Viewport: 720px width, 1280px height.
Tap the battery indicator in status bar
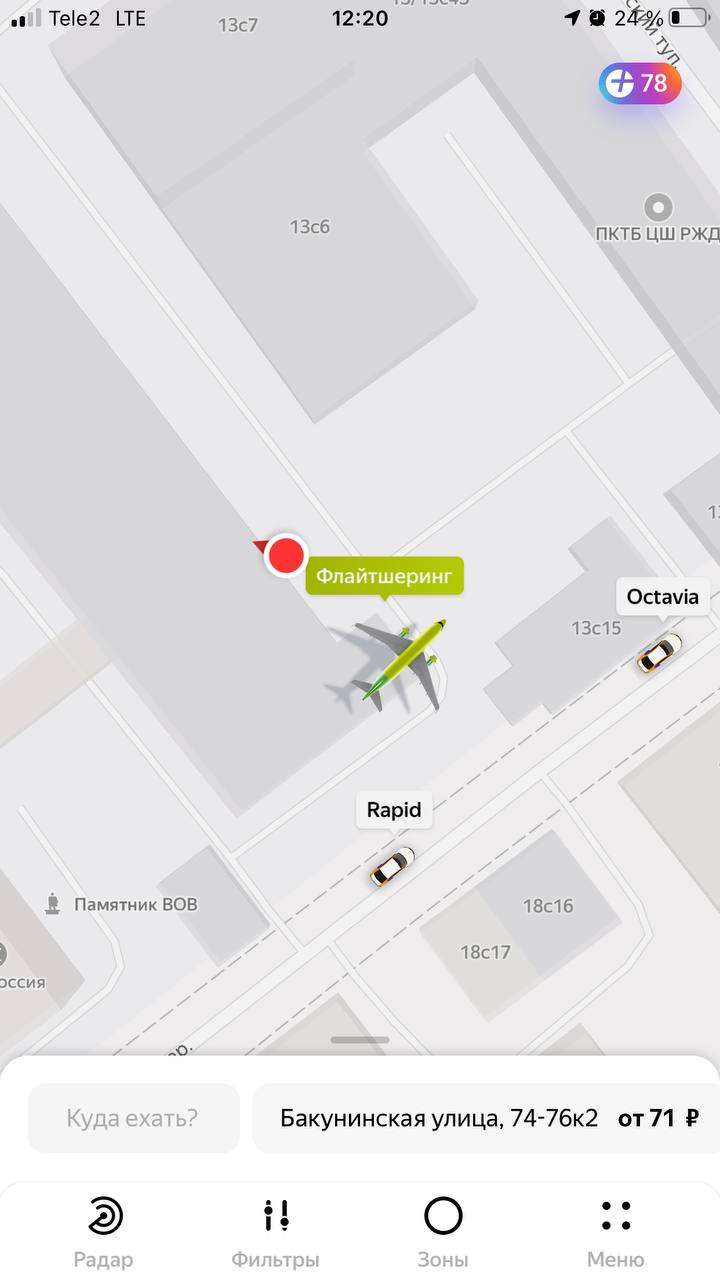pyautogui.click(x=689, y=18)
